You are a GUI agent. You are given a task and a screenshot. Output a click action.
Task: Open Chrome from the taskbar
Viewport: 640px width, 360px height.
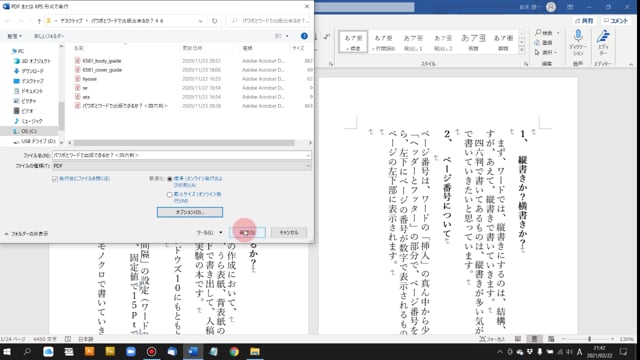click(234, 351)
